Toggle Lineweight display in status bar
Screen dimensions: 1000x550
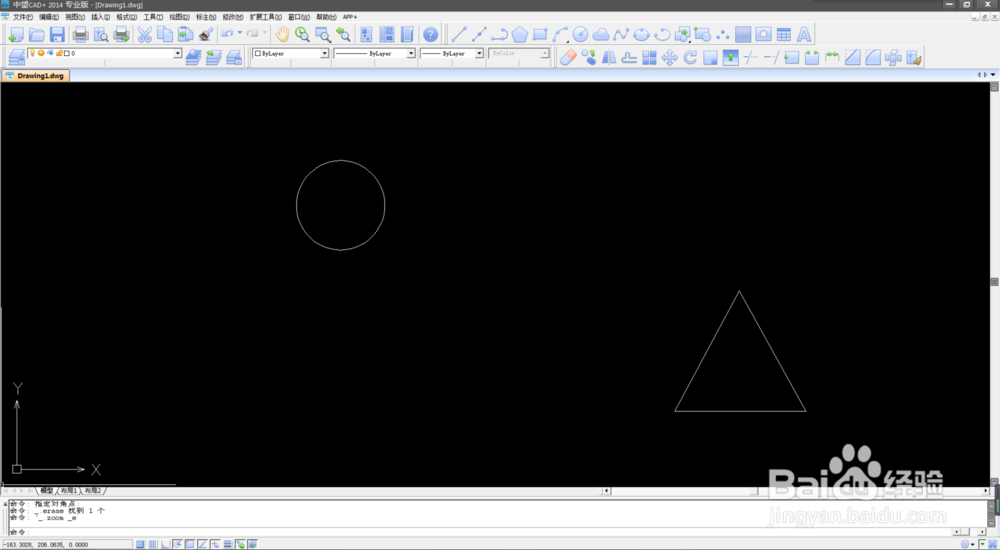228,544
